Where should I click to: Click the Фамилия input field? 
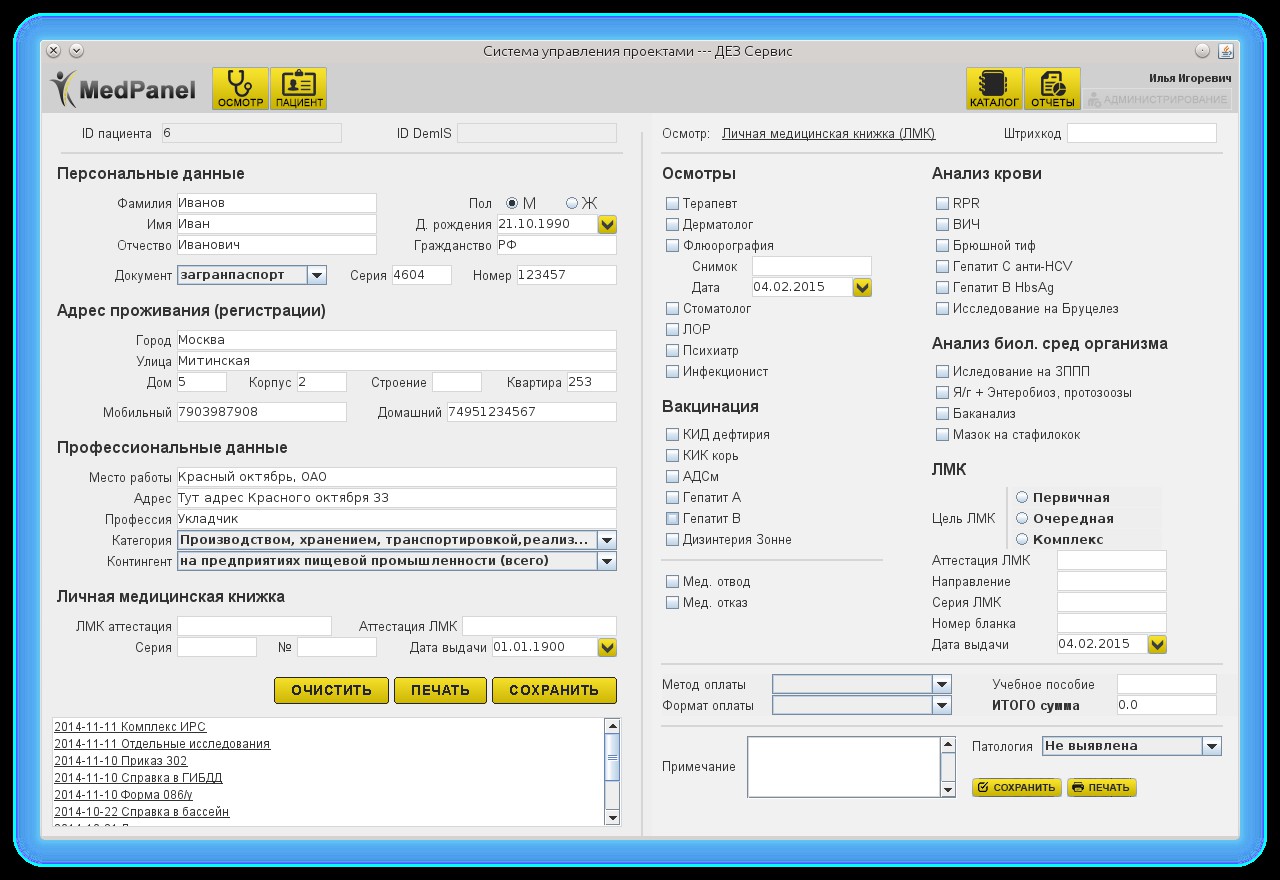tap(277, 204)
